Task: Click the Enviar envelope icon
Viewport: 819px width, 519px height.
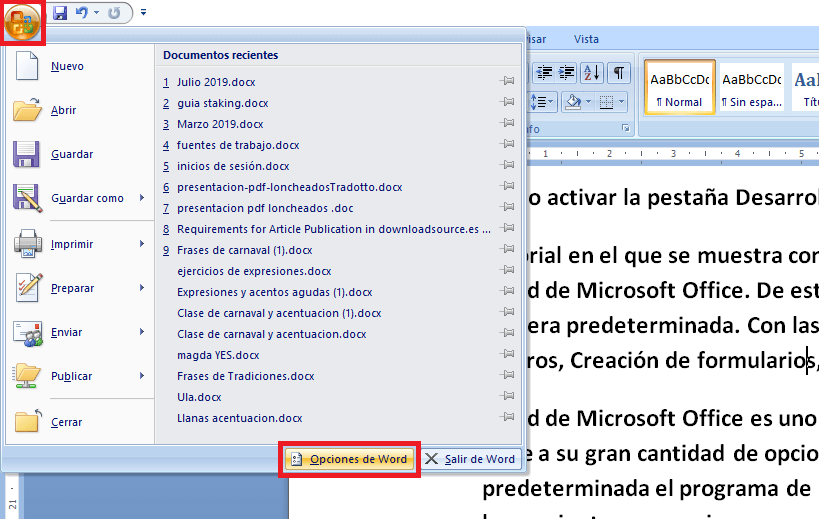Action: click(x=28, y=333)
